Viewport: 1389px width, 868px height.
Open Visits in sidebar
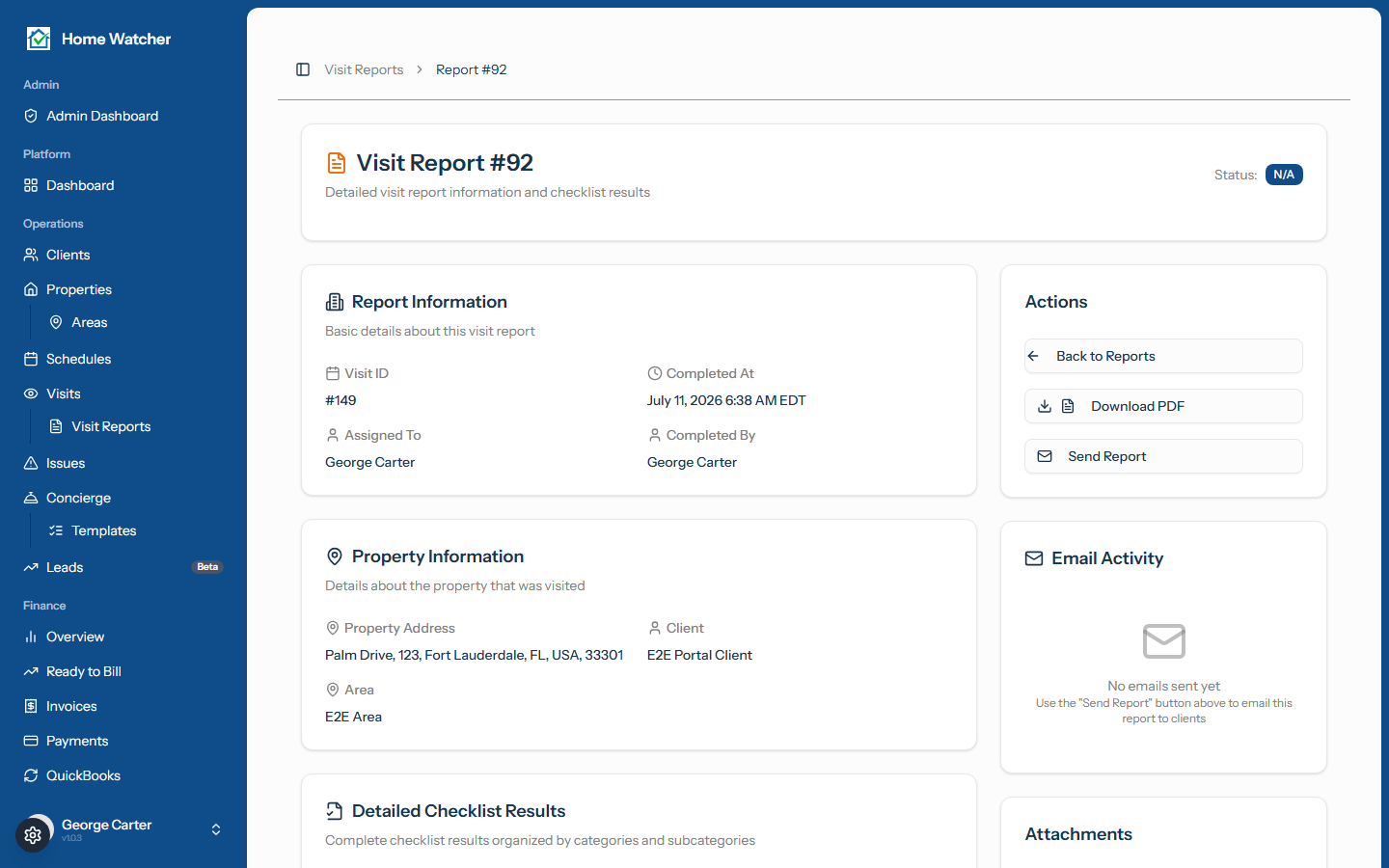pos(123,393)
